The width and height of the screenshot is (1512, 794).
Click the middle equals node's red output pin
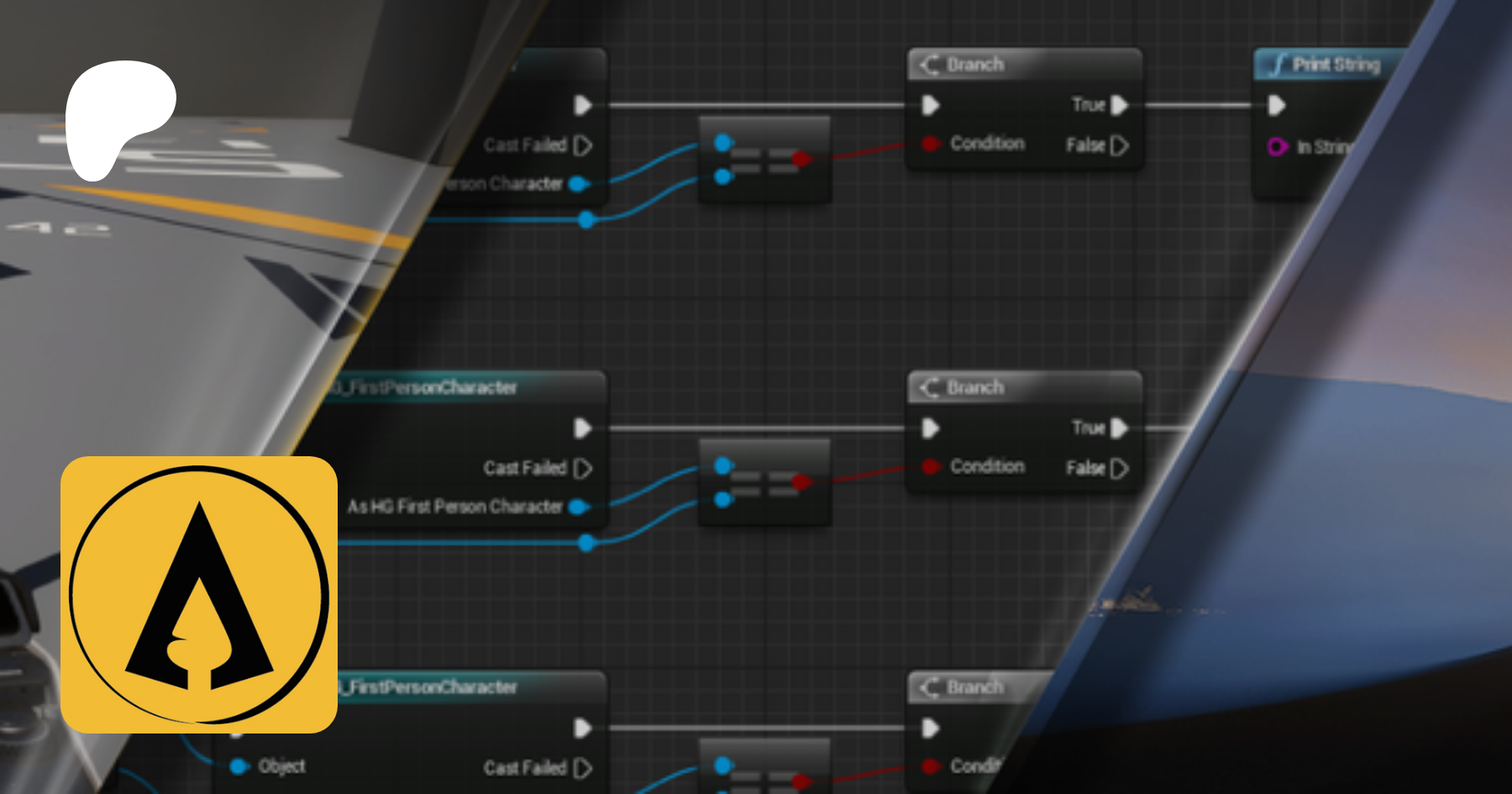[x=802, y=481]
